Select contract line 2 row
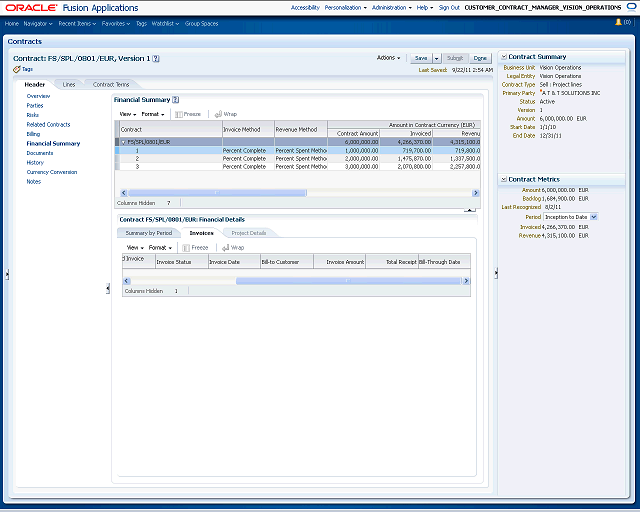 [298, 158]
